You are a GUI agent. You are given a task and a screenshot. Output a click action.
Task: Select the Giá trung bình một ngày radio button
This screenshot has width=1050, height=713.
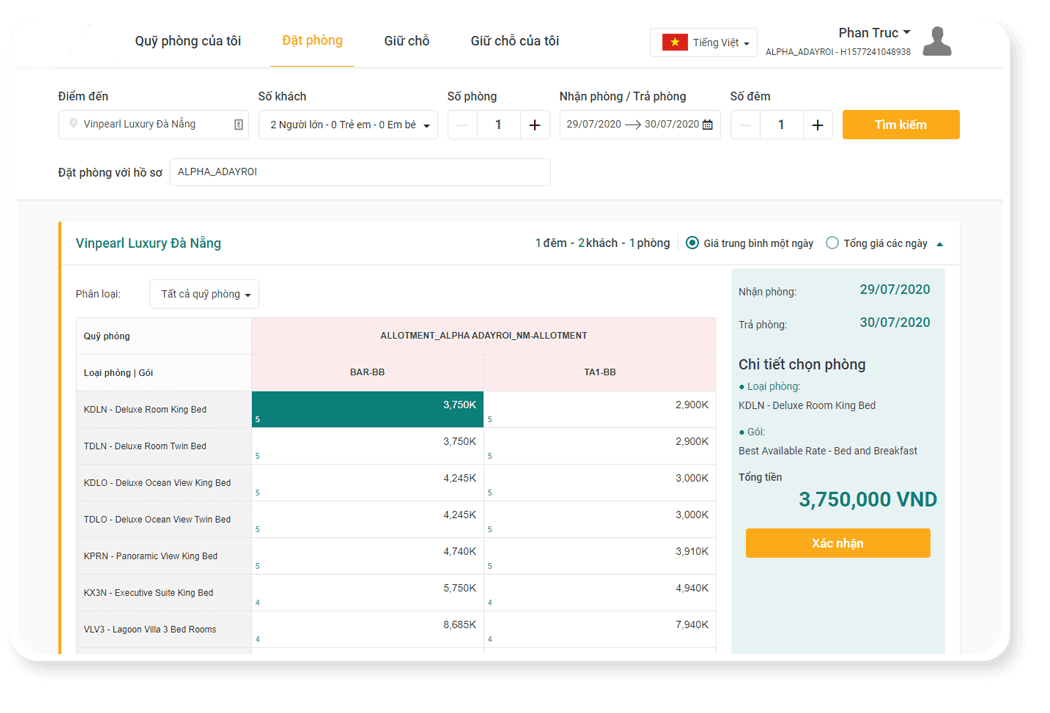click(x=691, y=242)
